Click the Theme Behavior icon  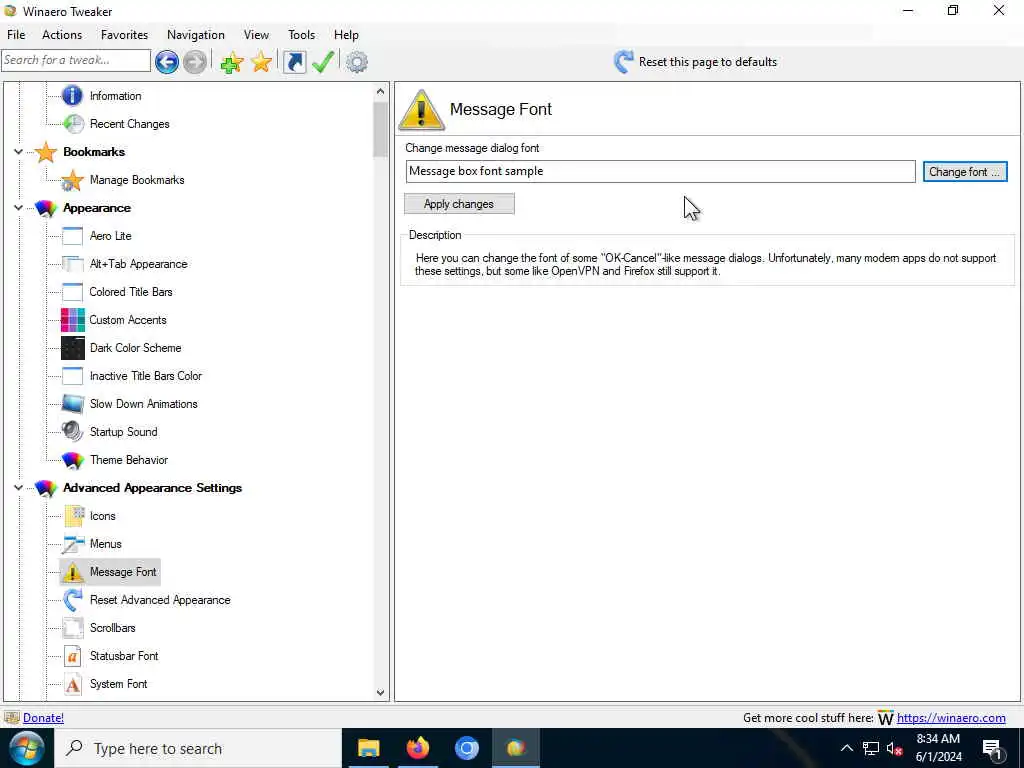coord(72,460)
